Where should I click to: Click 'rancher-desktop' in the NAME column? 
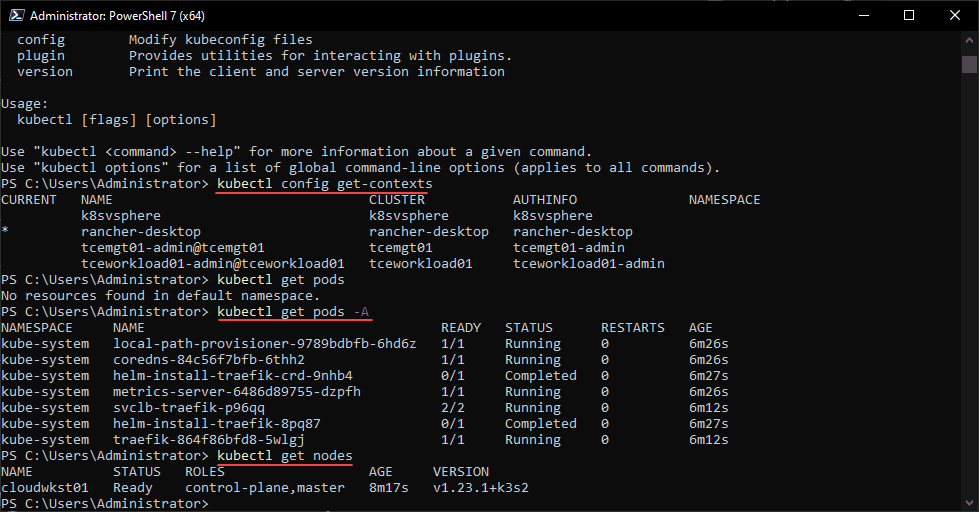pyautogui.click(x=140, y=232)
